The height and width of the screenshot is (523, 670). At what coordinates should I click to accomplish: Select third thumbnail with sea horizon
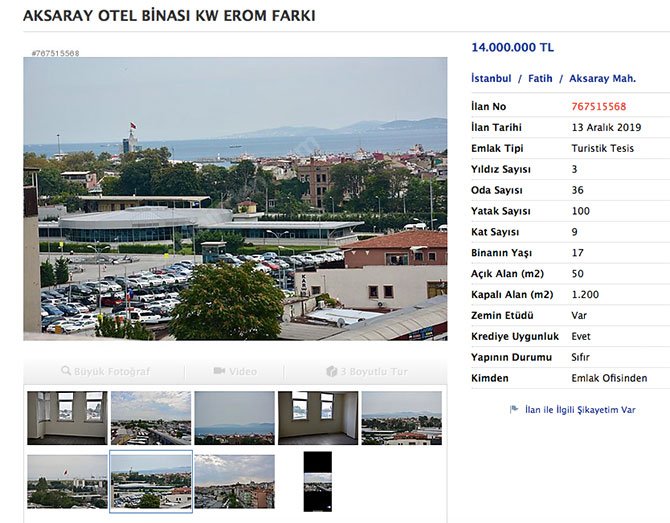(234, 418)
